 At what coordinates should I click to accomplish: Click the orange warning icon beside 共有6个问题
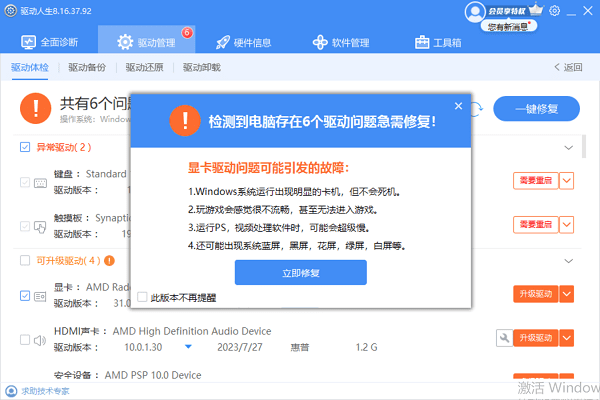tap(36, 108)
